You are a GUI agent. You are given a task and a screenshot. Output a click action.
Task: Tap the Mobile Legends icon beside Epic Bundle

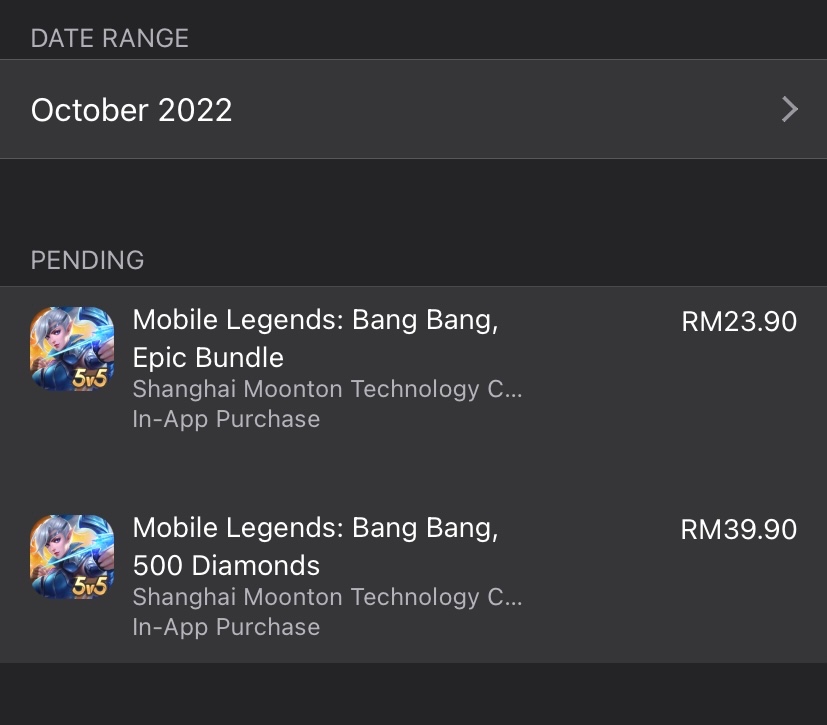pos(72,349)
